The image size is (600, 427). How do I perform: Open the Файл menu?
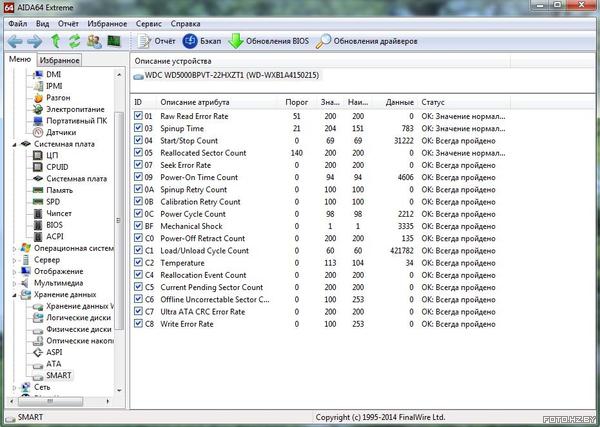point(18,24)
